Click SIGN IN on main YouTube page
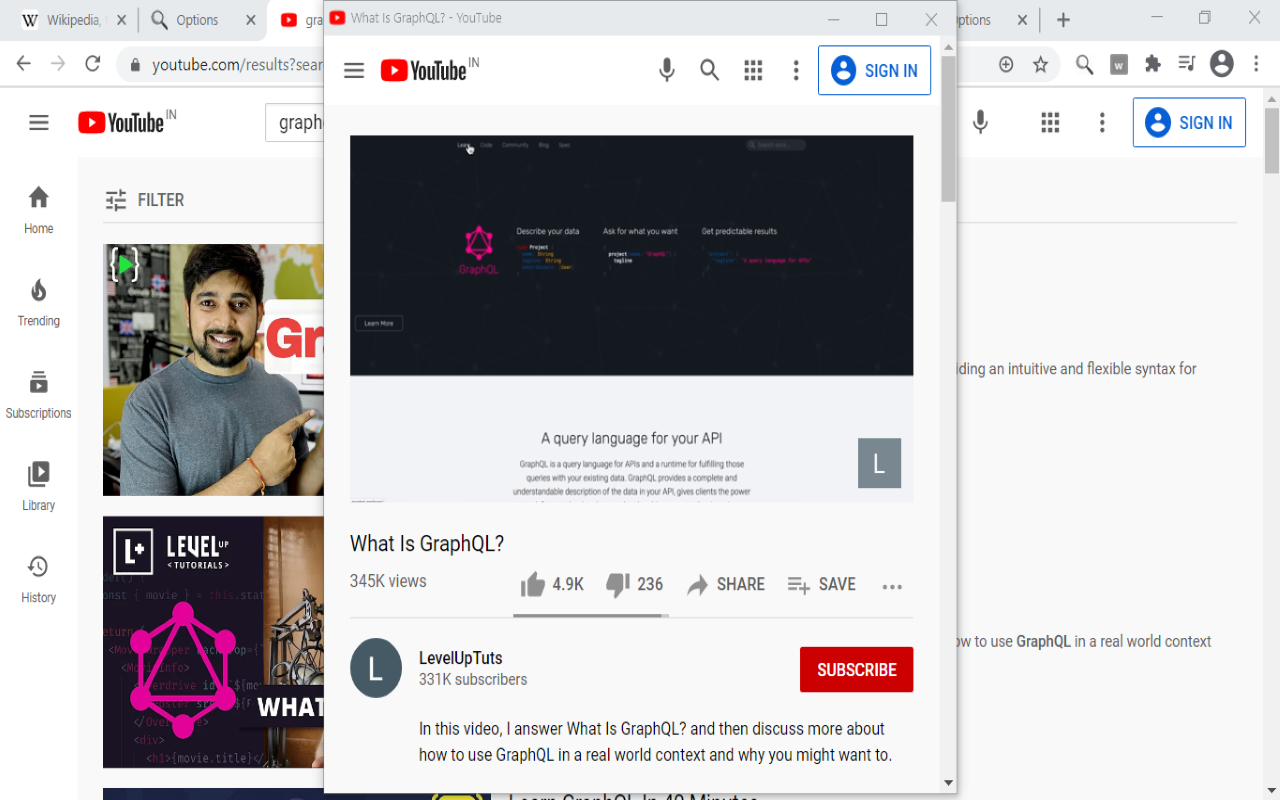This screenshot has height=800, width=1280. [x=1189, y=122]
